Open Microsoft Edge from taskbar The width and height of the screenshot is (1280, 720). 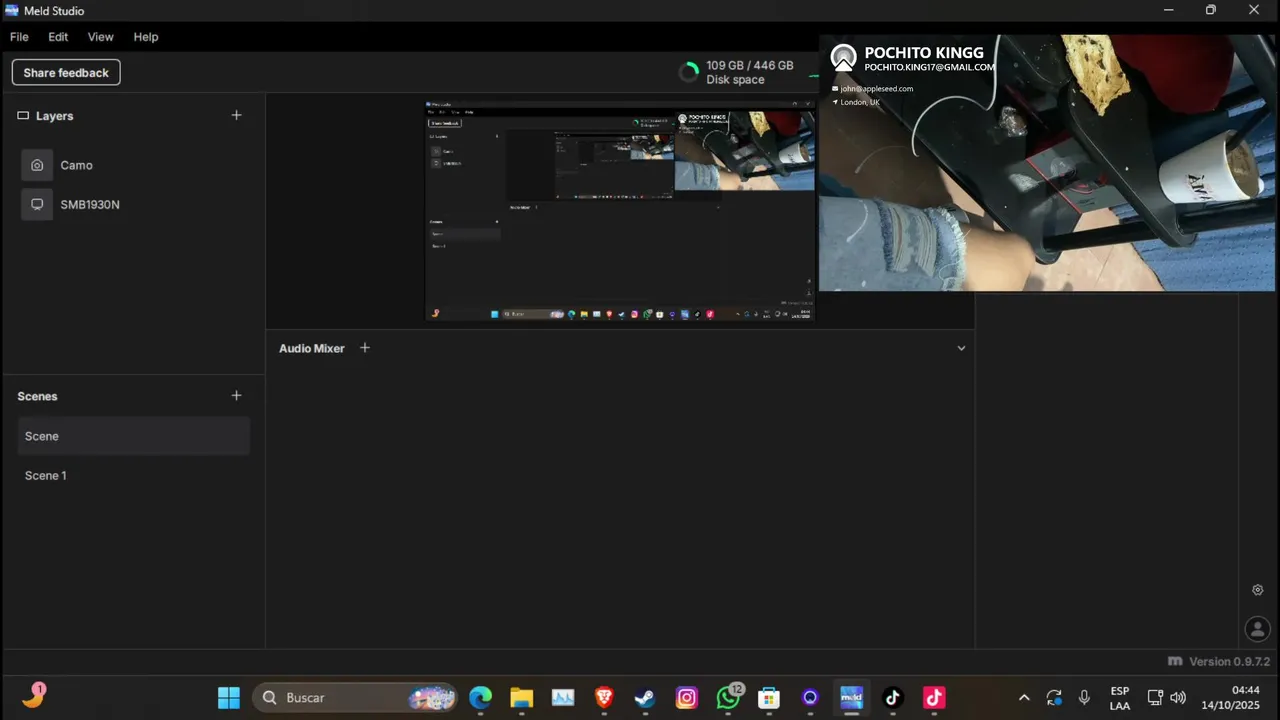click(481, 698)
